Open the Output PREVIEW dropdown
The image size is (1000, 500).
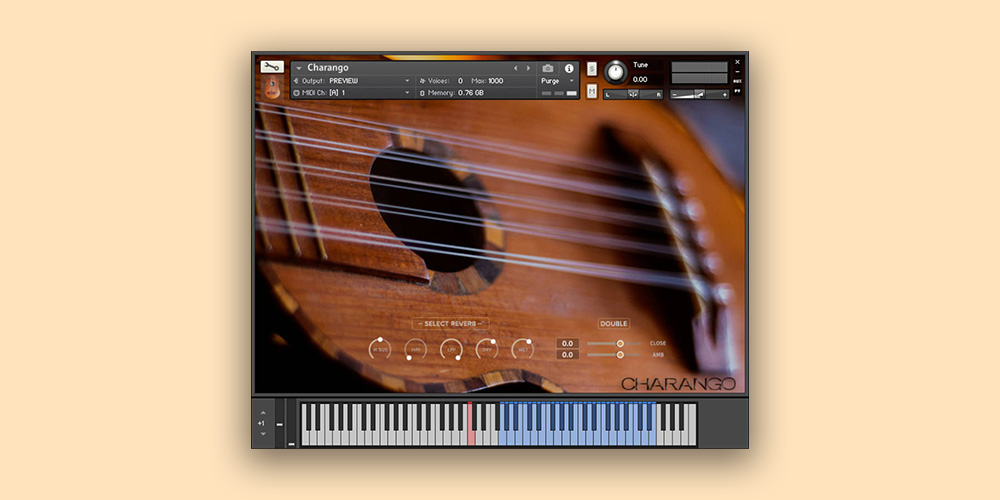point(368,80)
